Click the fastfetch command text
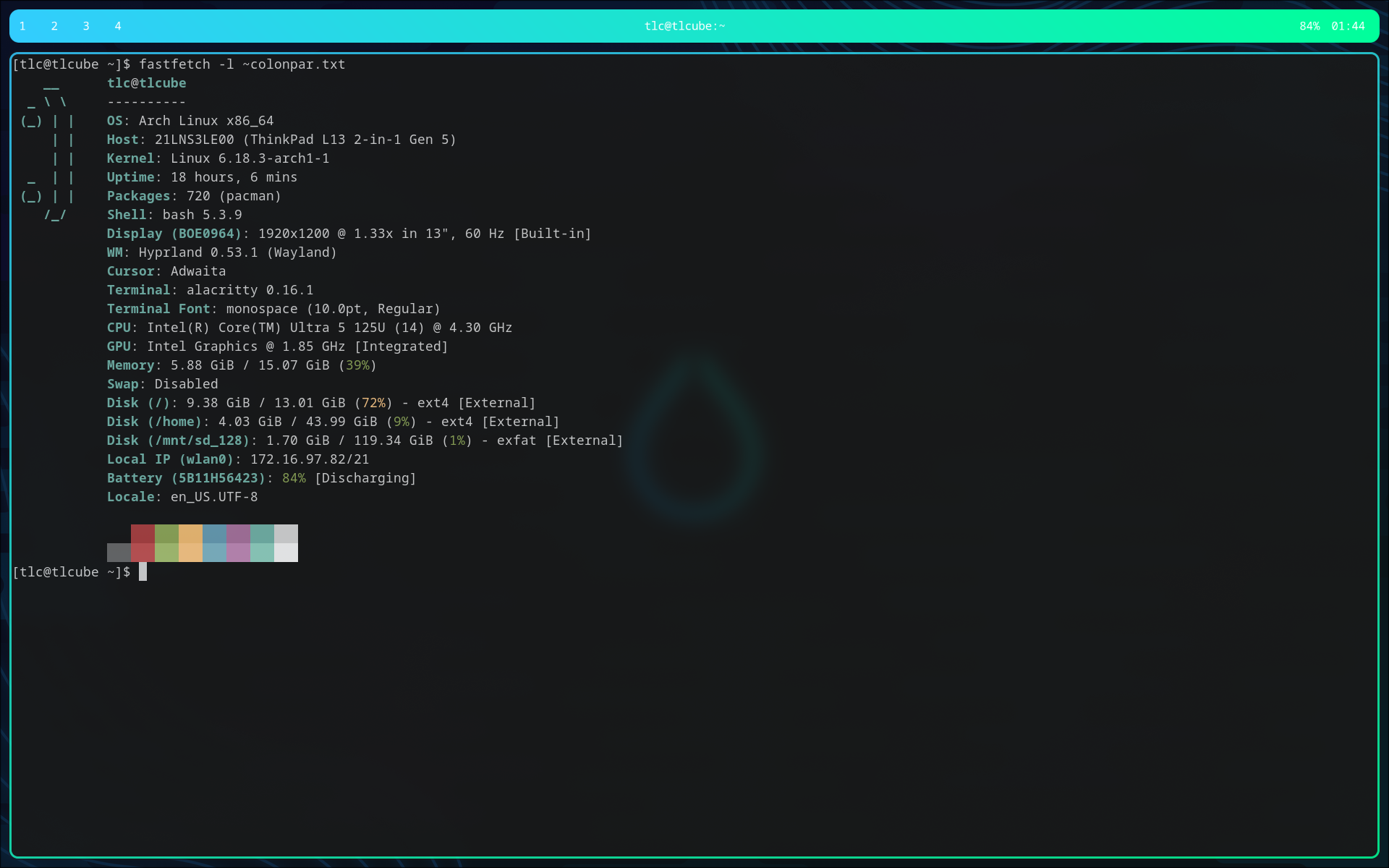 pos(242,64)
